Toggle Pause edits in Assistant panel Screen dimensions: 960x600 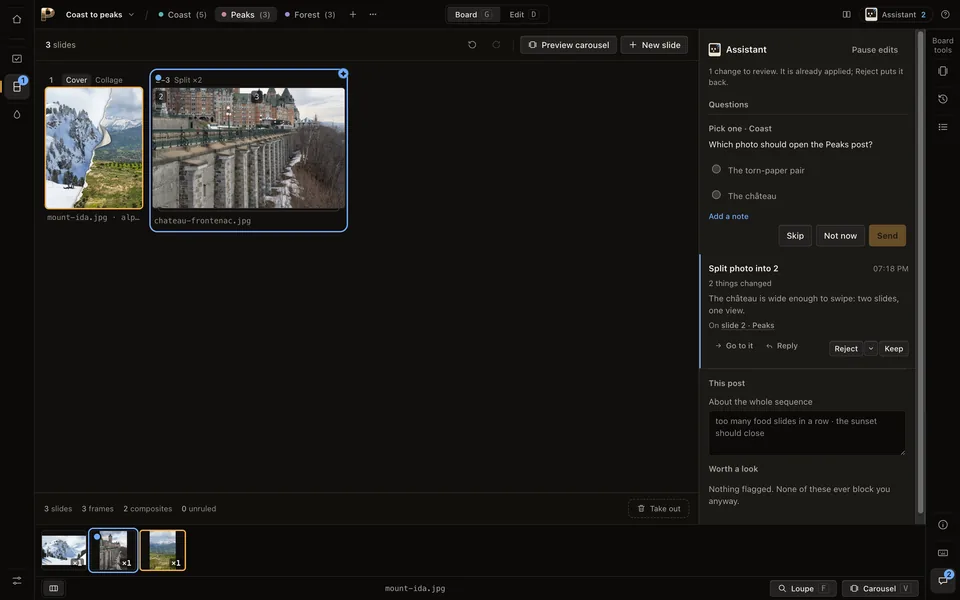coord(874,50)
